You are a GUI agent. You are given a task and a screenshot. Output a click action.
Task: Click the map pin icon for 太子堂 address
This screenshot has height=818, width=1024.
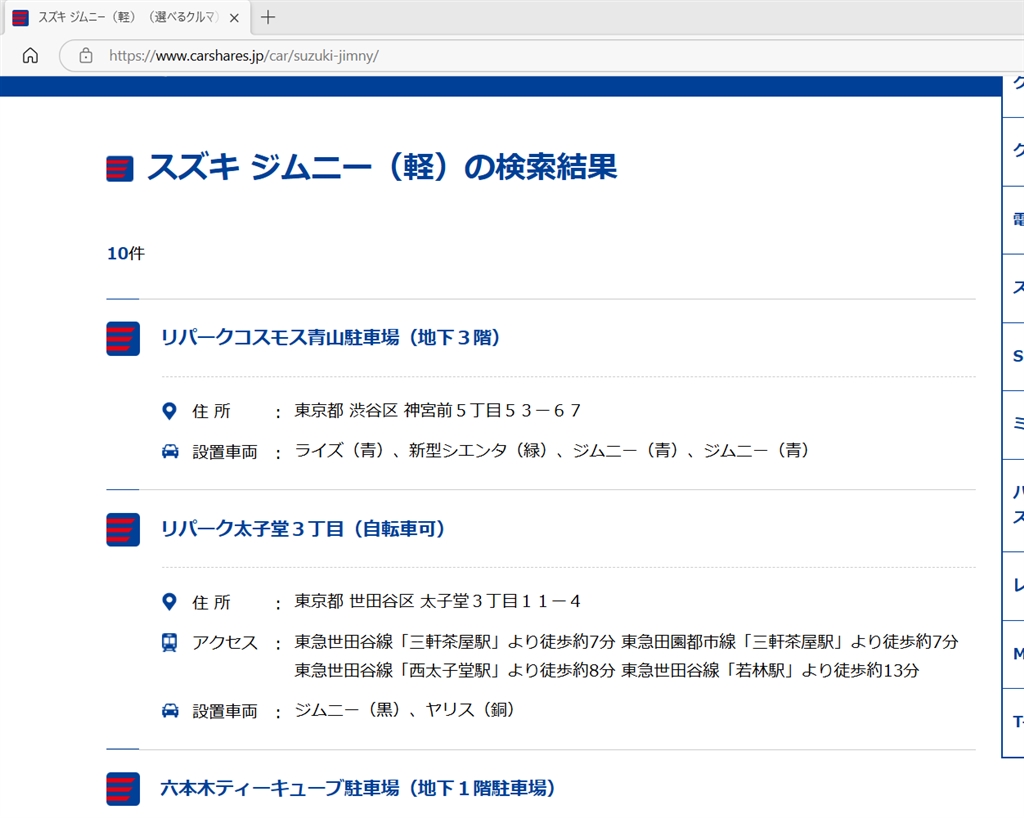click(x=169, y=602)
